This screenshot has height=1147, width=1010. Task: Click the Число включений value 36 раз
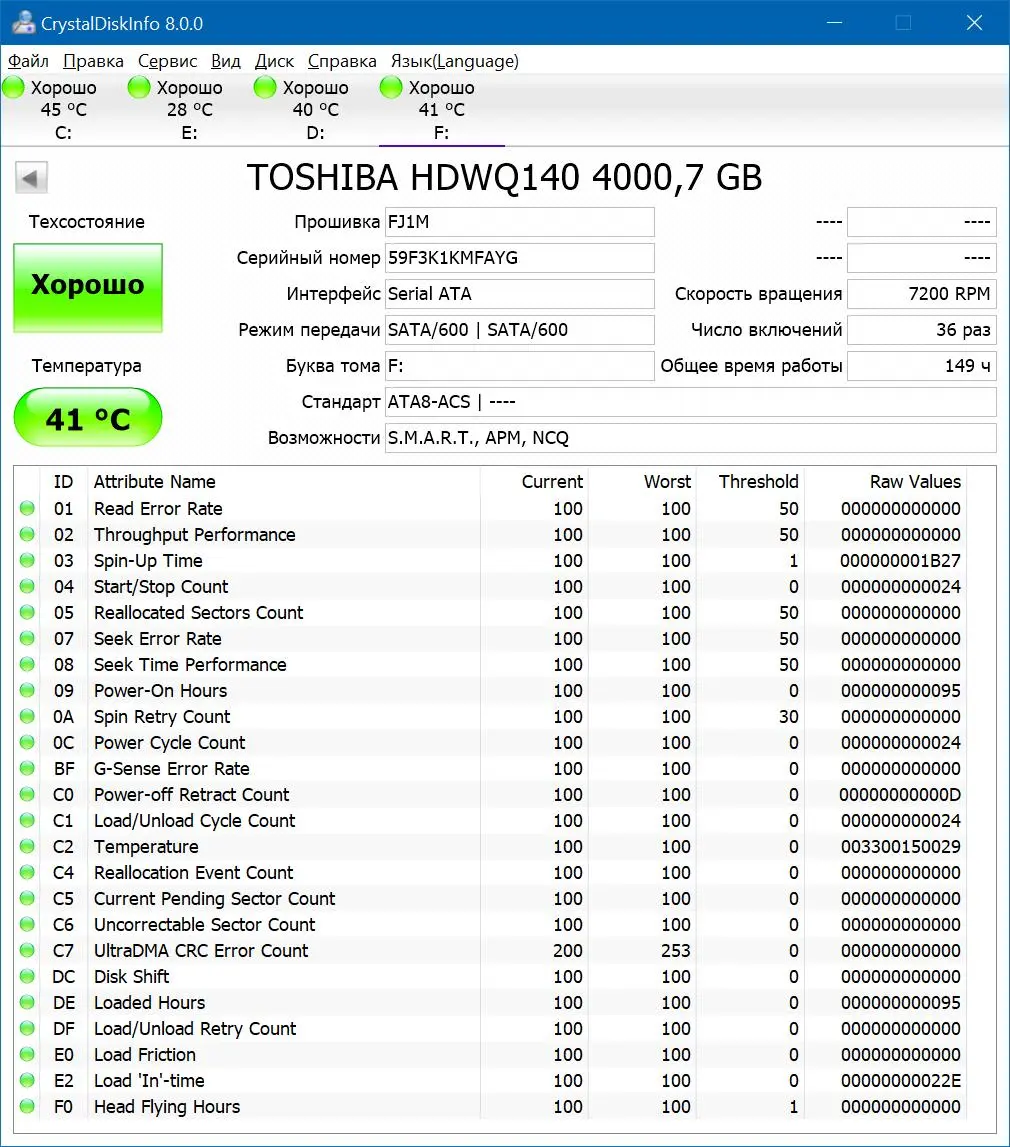[x=922, y=330]
